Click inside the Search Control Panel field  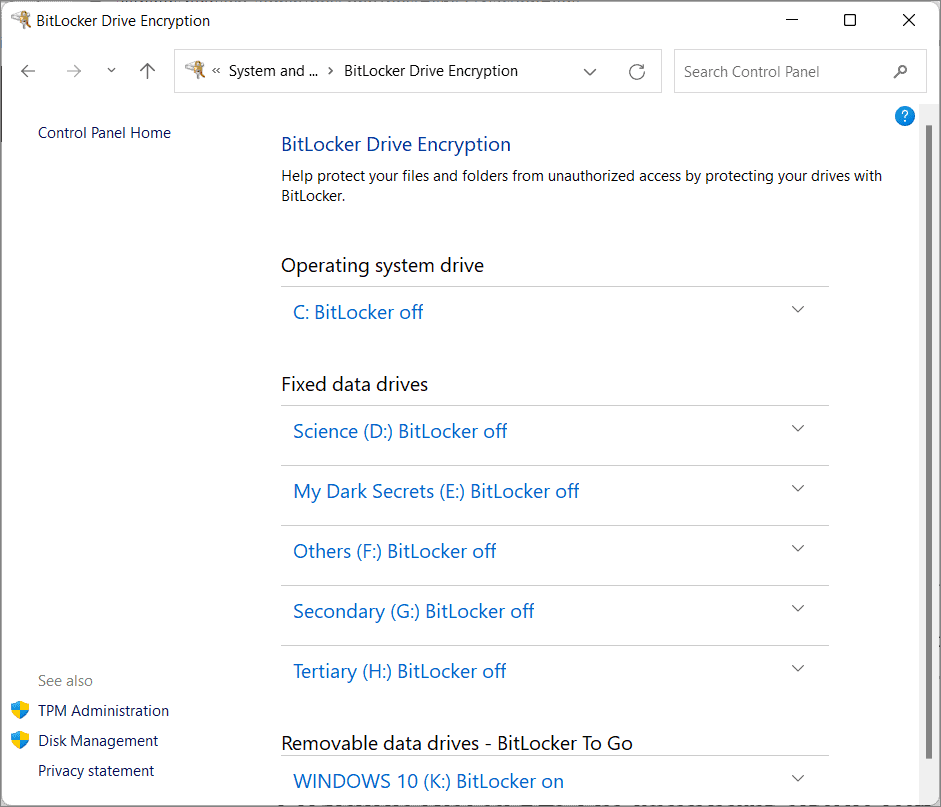[780, 71]
